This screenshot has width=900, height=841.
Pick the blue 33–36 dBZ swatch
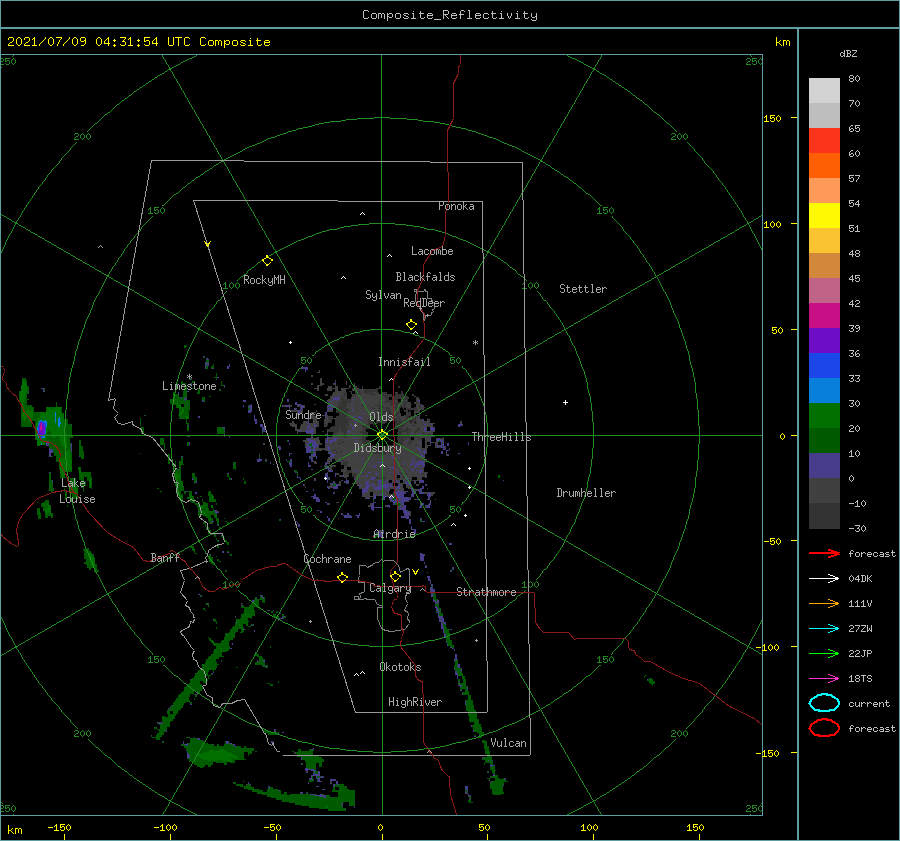(824, 366)
